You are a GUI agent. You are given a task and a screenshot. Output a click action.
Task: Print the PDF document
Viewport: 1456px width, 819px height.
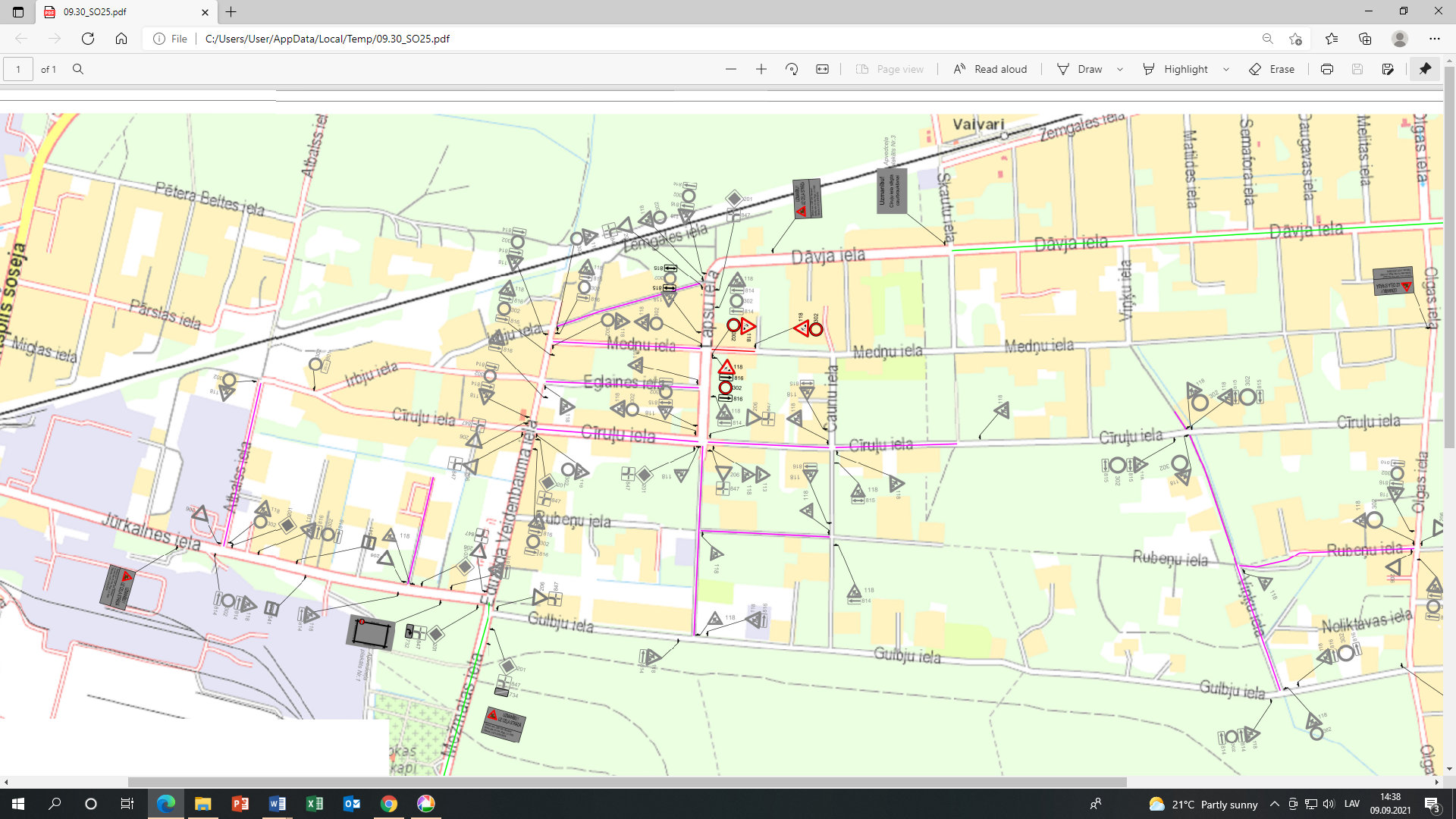coord(1326,69)
